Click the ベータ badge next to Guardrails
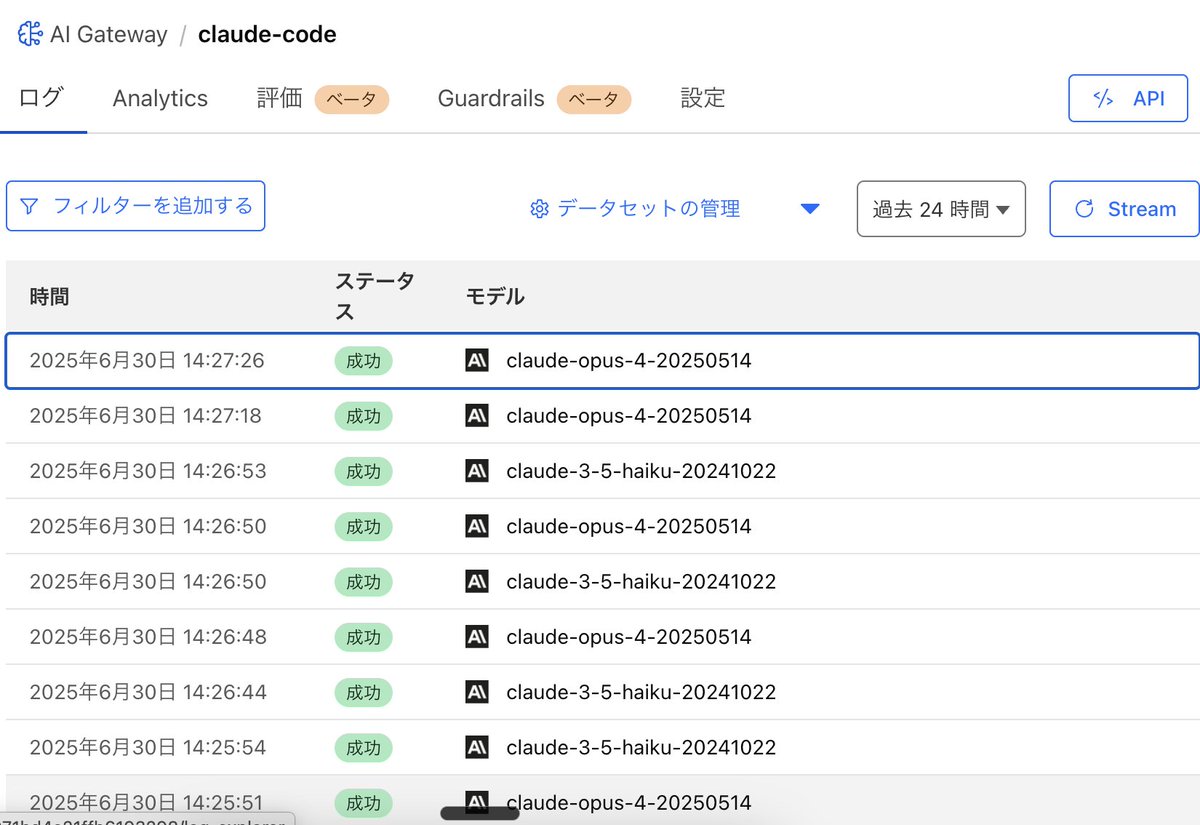 point(594,99)
